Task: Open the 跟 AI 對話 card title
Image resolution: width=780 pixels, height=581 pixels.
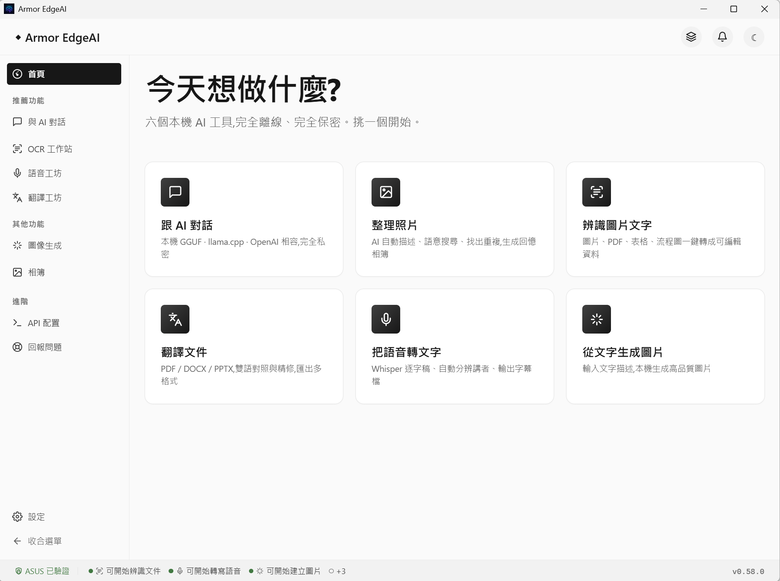Action: [187, 225]
